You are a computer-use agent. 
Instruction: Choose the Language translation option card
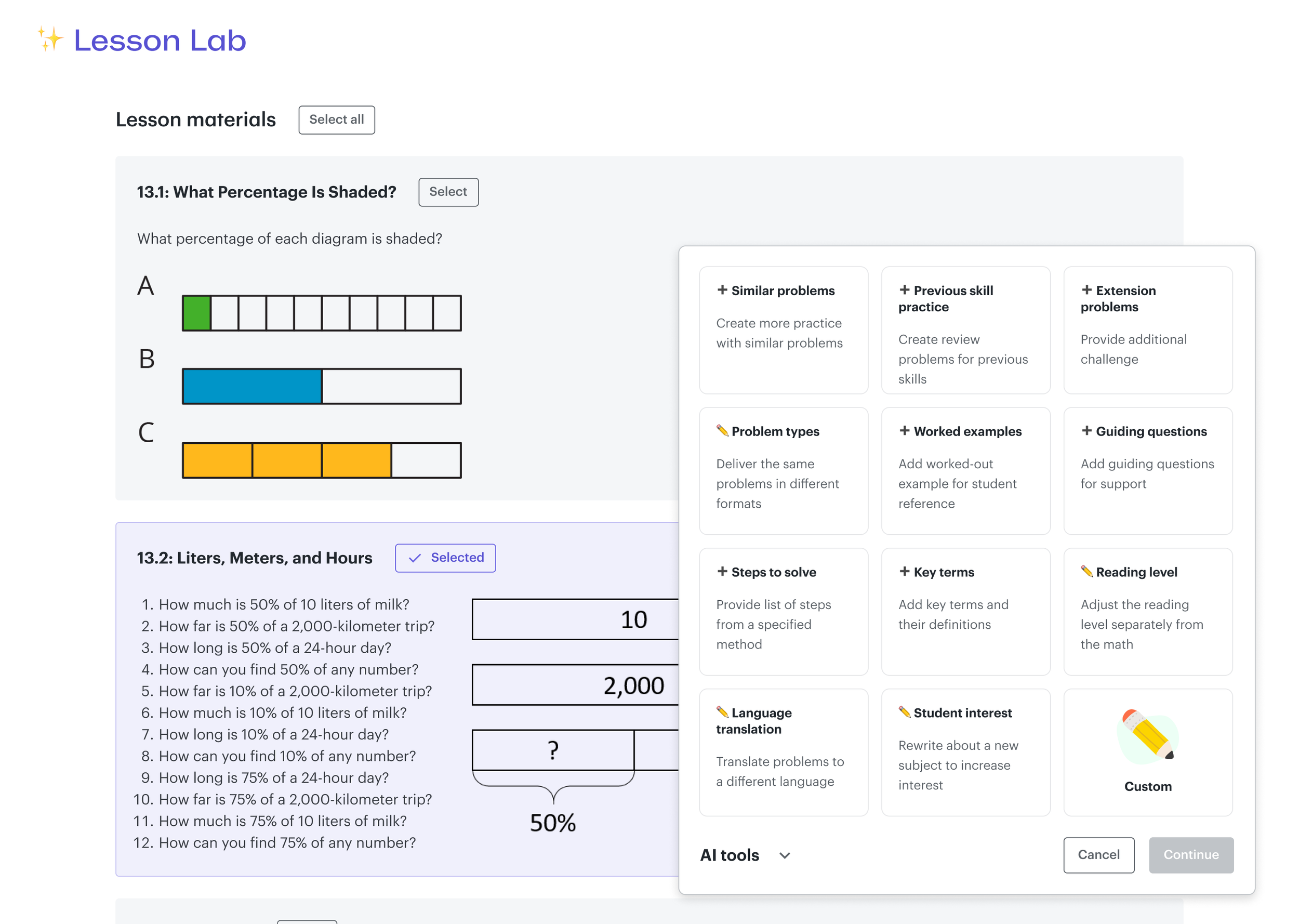click(783, 752)
